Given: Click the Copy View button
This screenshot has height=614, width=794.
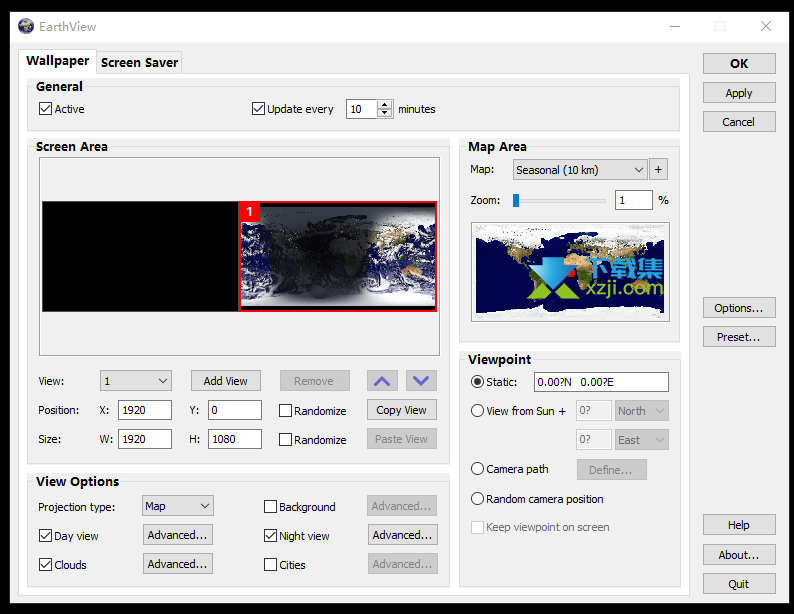Looking at the screenshot, I should tap(402, 410).
